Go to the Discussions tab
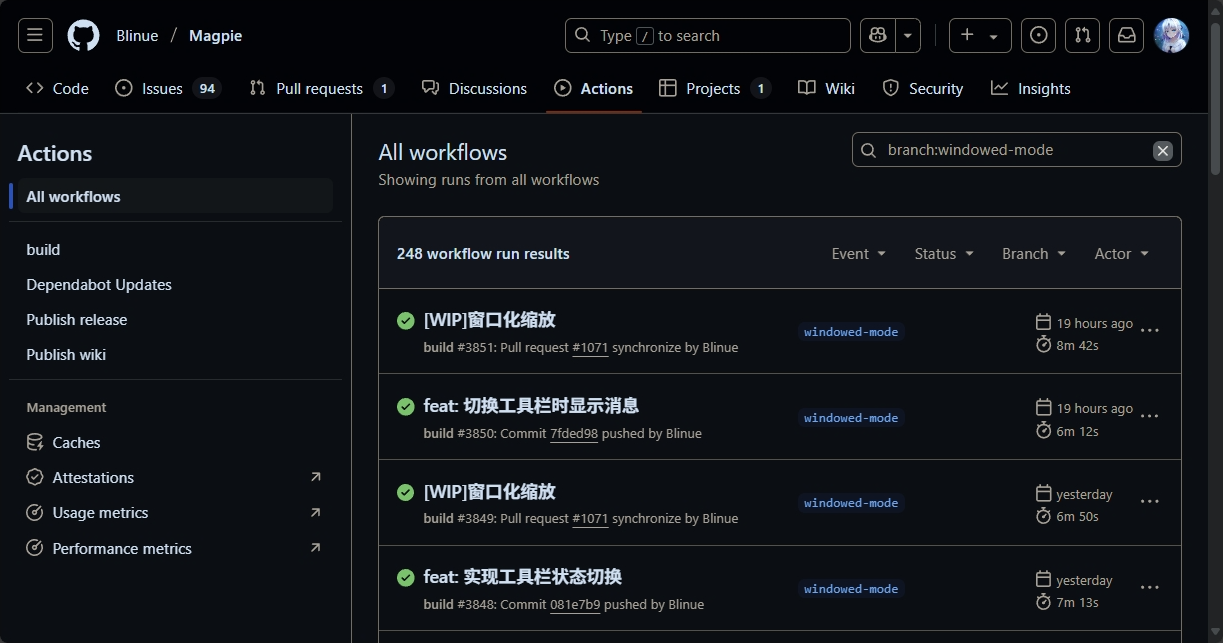 [474, 89]
